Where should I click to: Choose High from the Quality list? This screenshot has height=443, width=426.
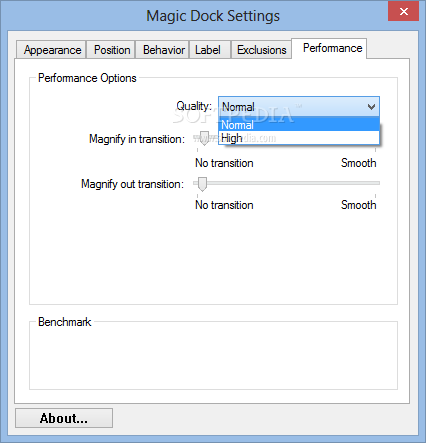[x=299, y=138]
